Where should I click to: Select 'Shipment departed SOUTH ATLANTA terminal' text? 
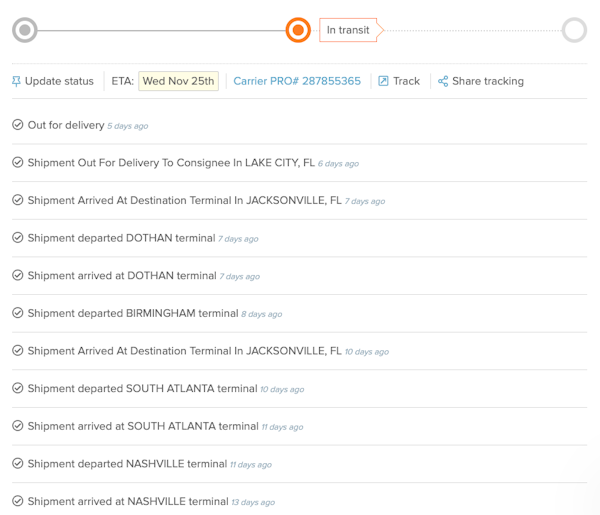(x=142, y=388)
